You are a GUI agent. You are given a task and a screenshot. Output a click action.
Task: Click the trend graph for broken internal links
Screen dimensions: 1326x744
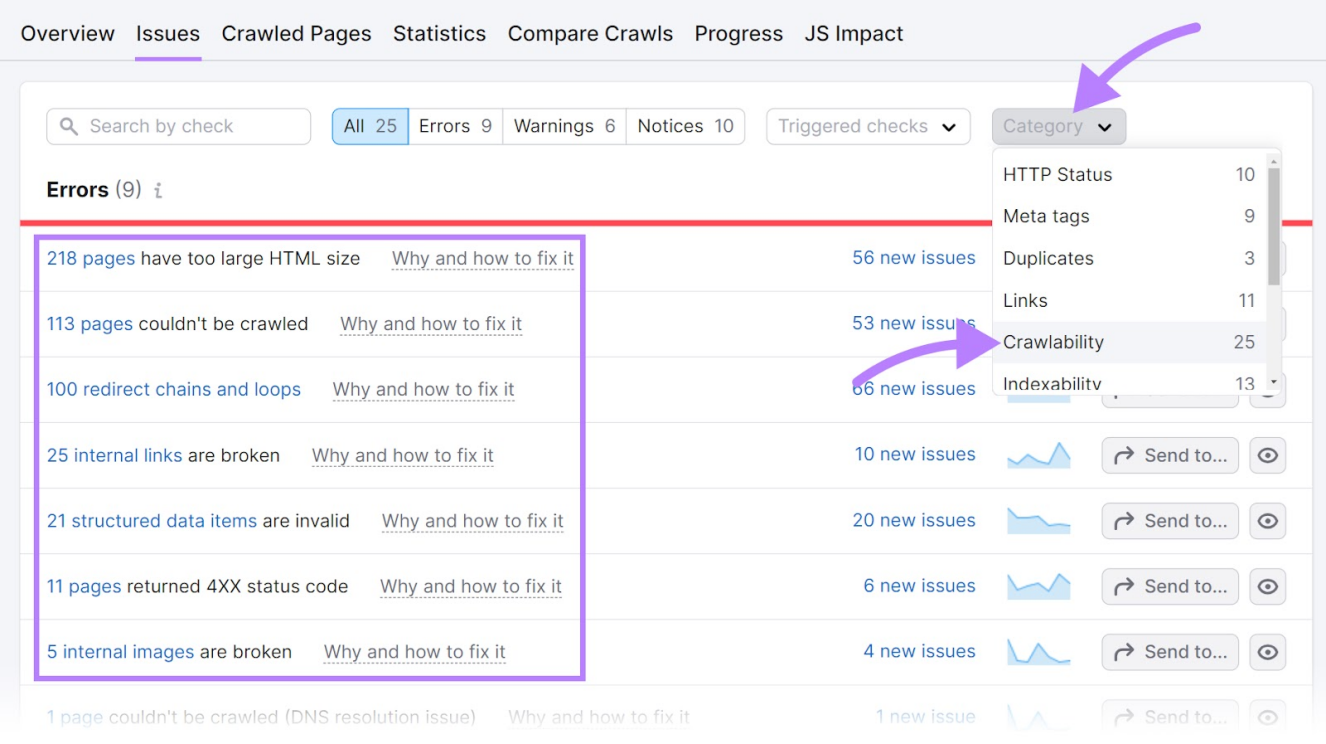click(1038, 456)
